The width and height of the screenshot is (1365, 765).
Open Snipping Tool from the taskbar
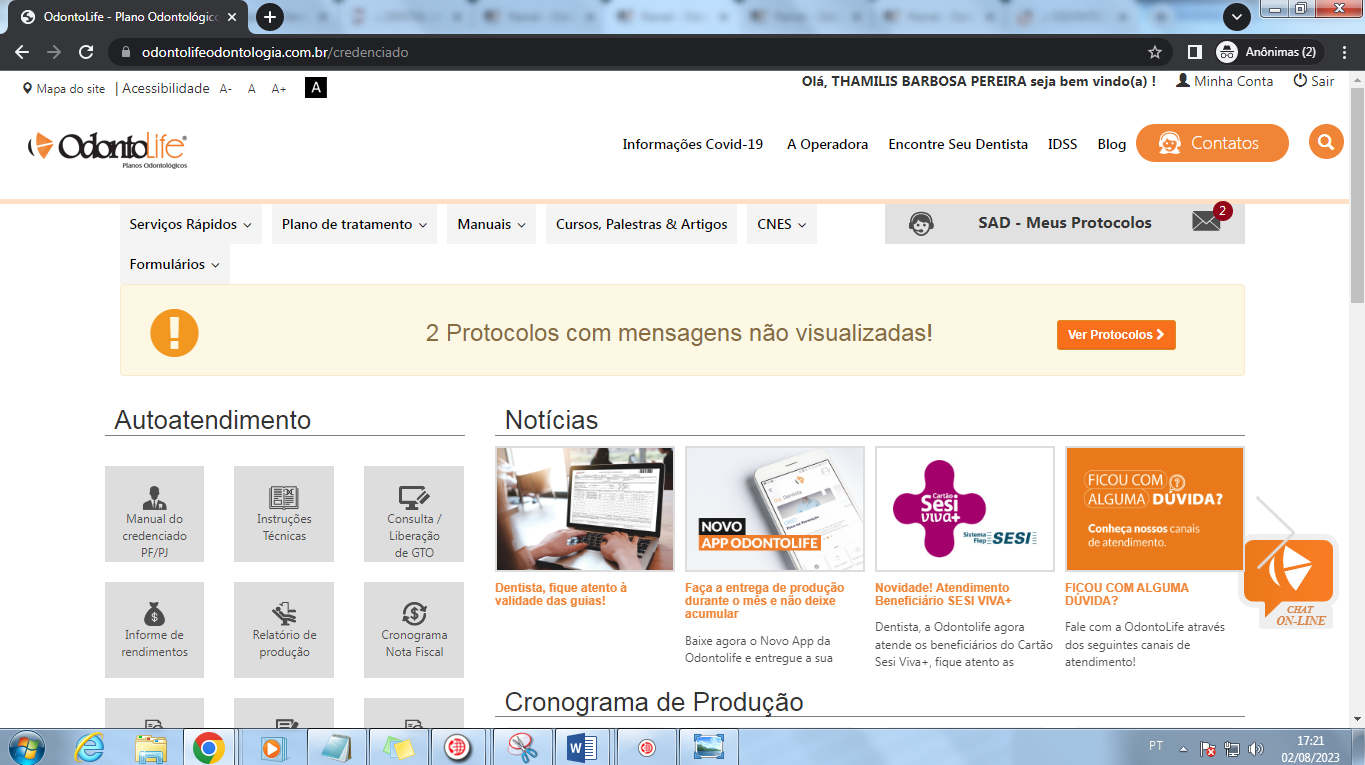pyautogui.click(x=522, y=746)
